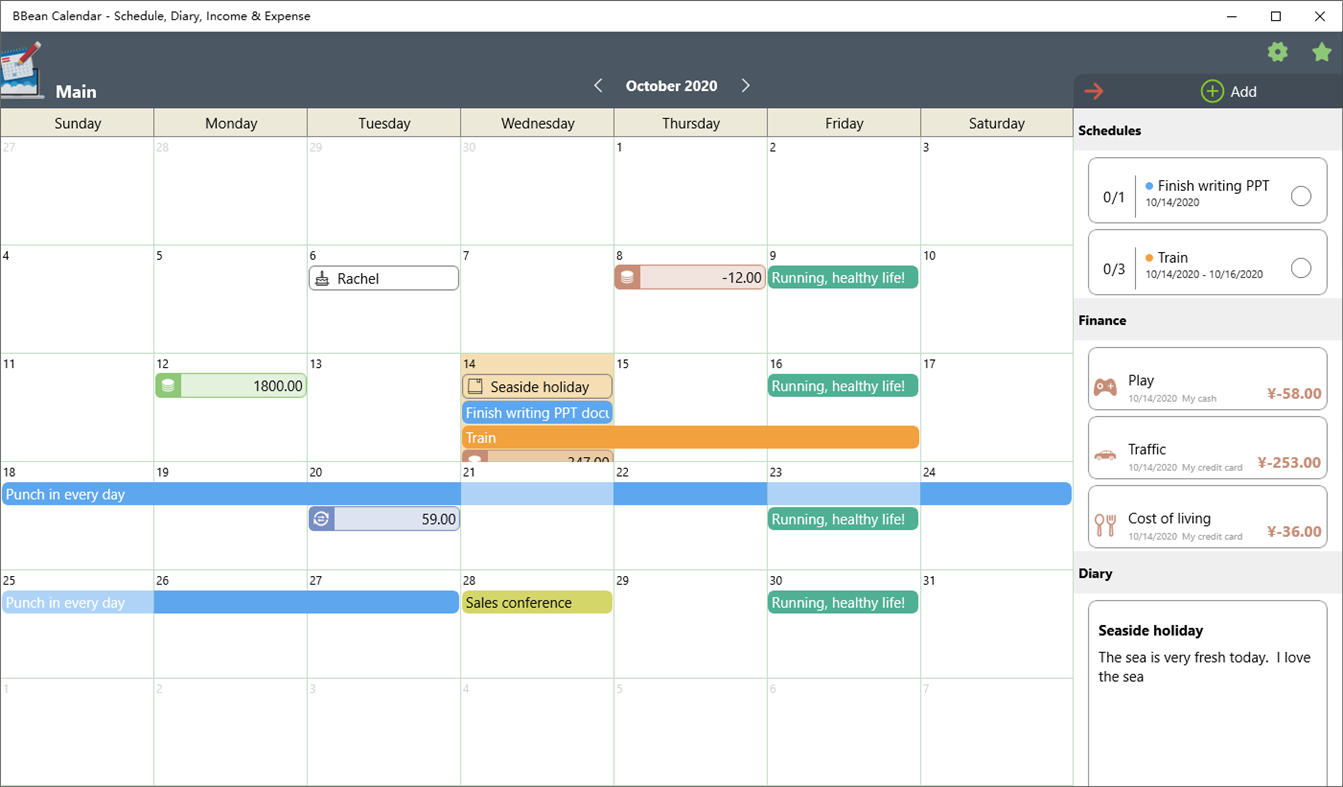1343x787 pixels.
Task: Check off the Train schedule circle
Action: tap(1301, 267)
